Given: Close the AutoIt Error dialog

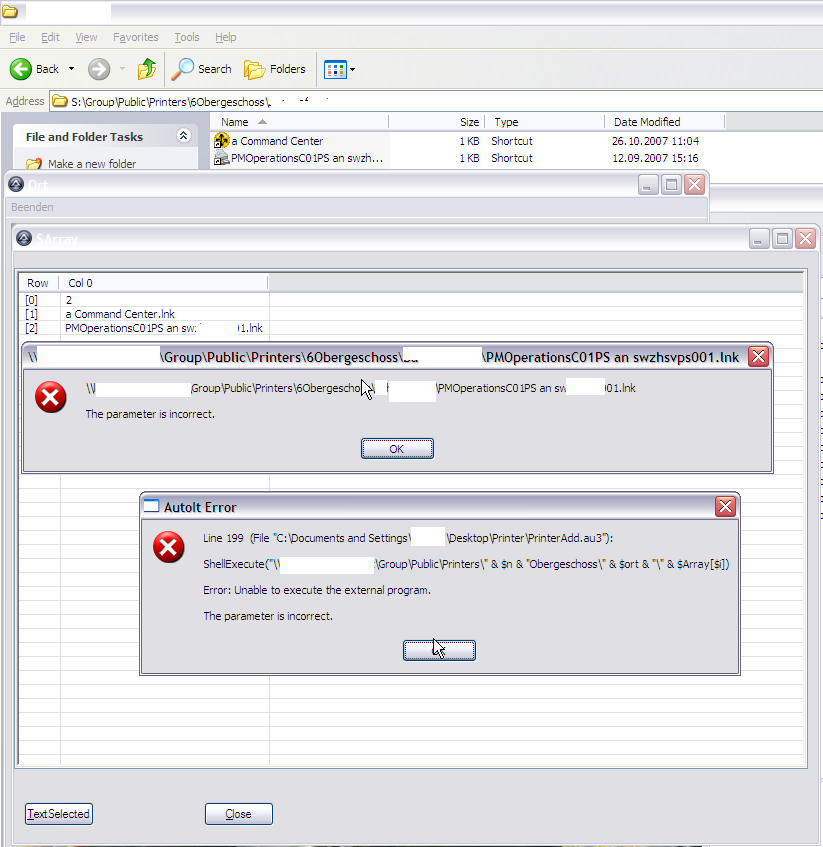Looking at the screenshot, I should click(x=725, y=507).
